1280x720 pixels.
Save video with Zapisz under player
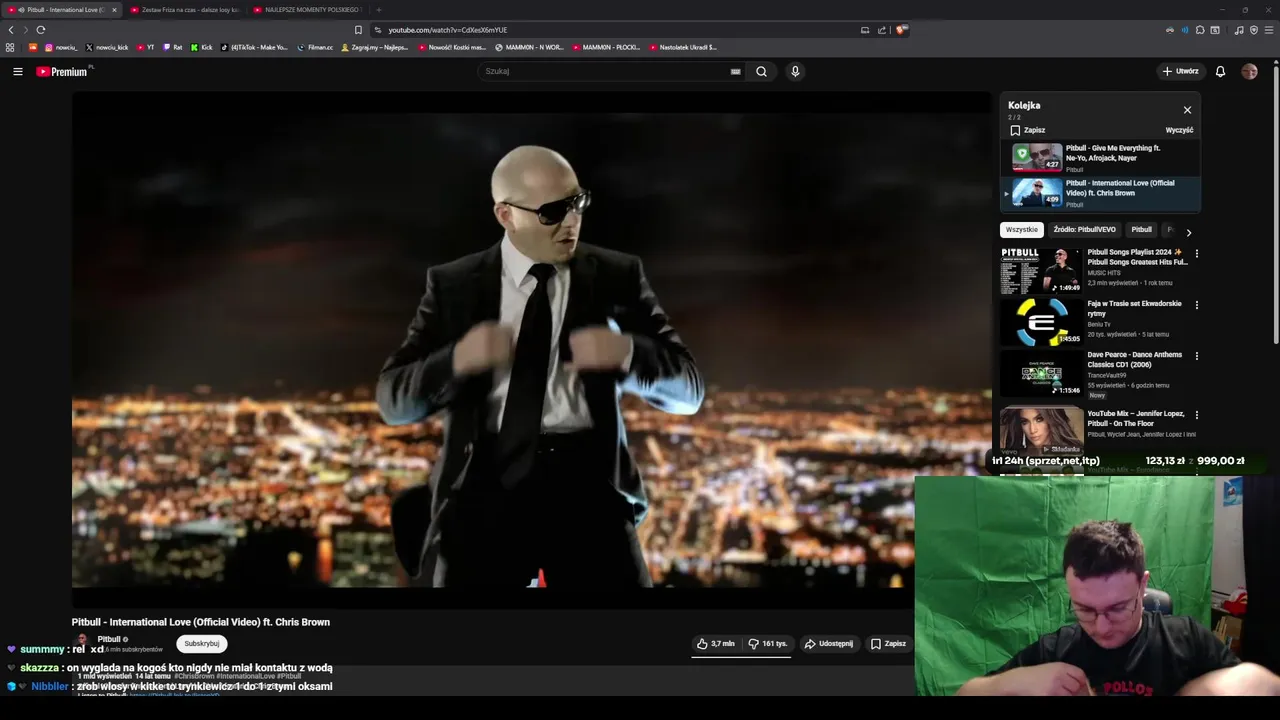(888, 644)
